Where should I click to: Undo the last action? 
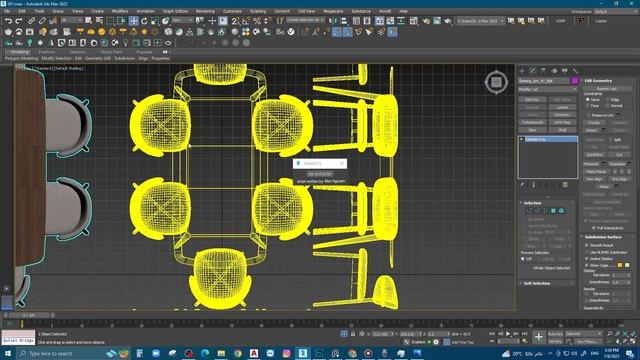(x=8, y=21)
